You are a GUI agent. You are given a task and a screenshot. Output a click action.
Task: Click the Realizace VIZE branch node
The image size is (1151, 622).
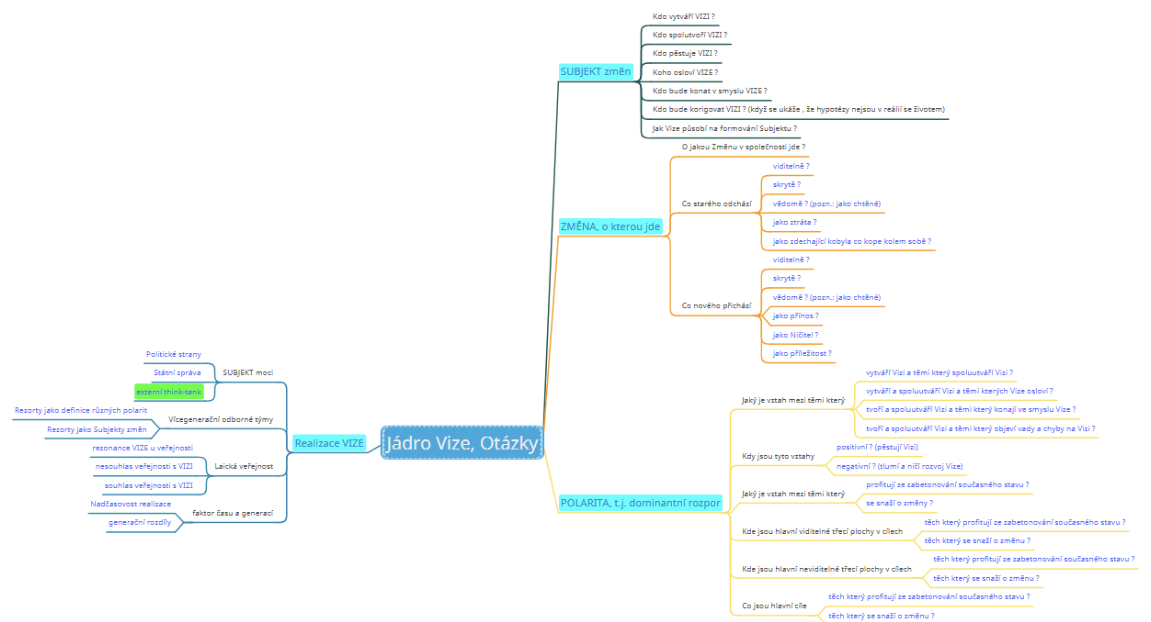[329, 442]
